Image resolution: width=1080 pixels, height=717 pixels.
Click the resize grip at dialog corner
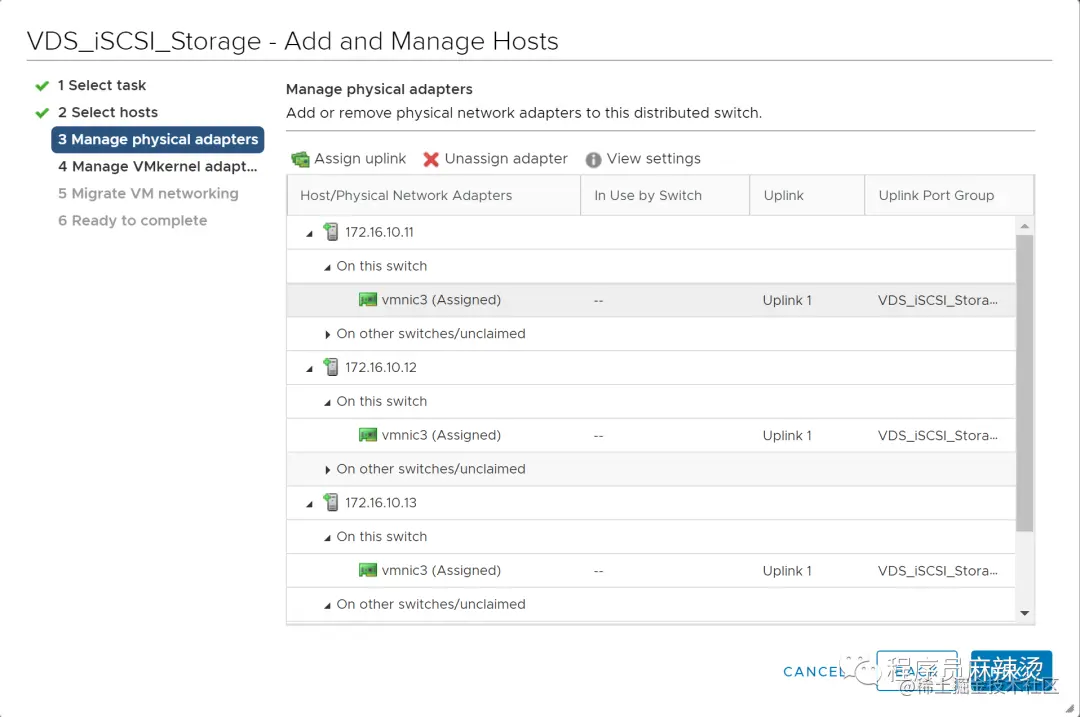click(x=1070, y=708)
